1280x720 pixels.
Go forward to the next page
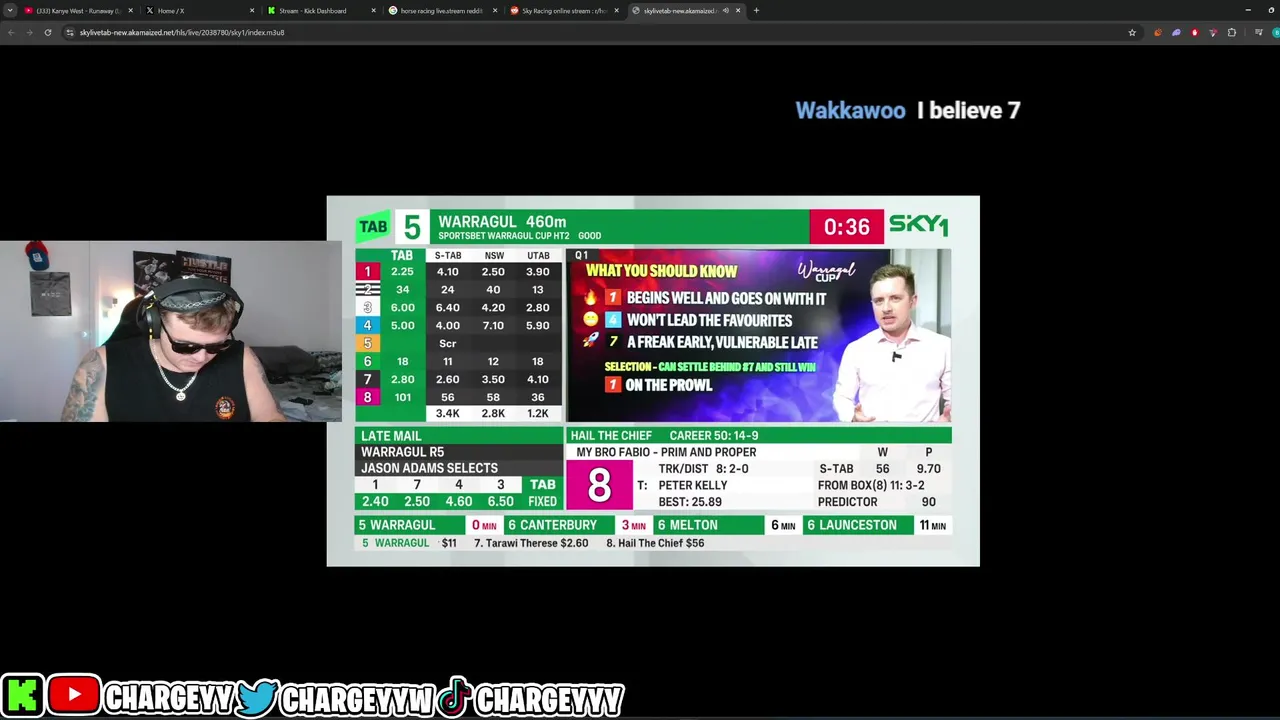point(29,32)
